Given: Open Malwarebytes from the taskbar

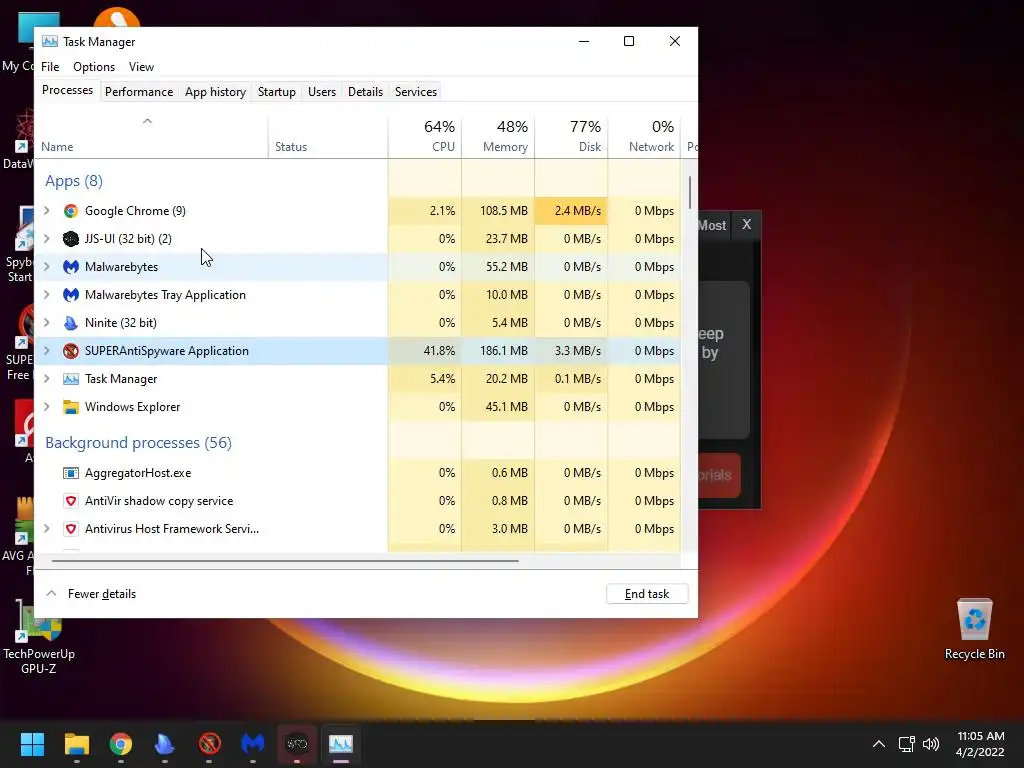Looking at the screenshot, I should [x=253, y=744].
